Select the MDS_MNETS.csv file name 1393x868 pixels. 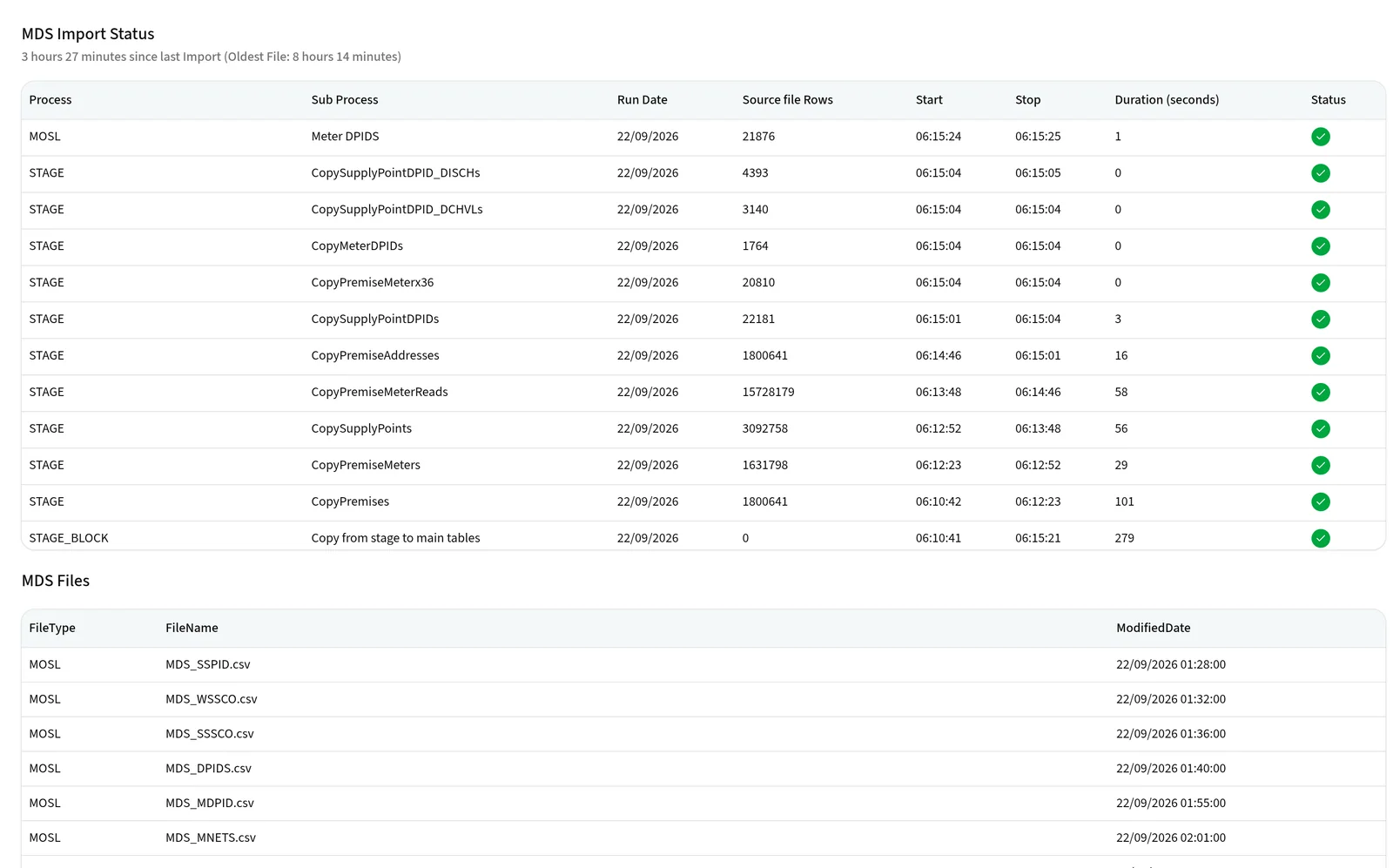[211, 838]
